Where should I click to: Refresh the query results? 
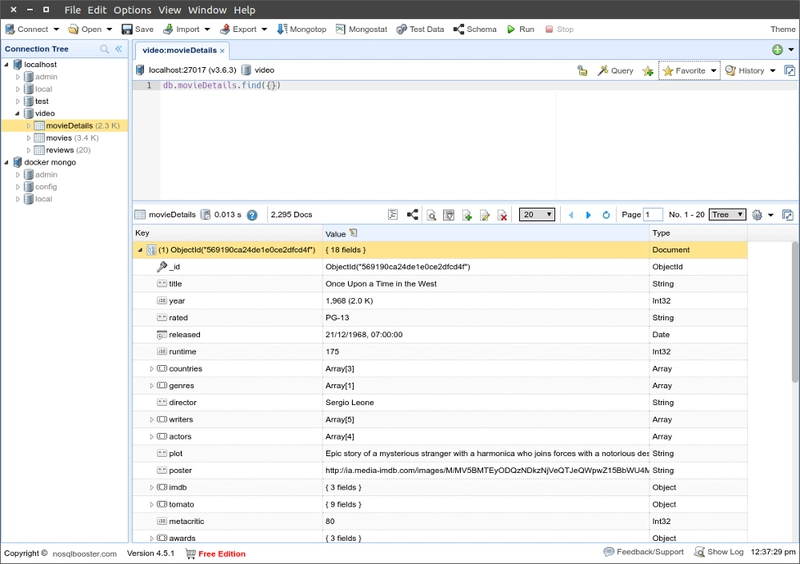point(606,215)
